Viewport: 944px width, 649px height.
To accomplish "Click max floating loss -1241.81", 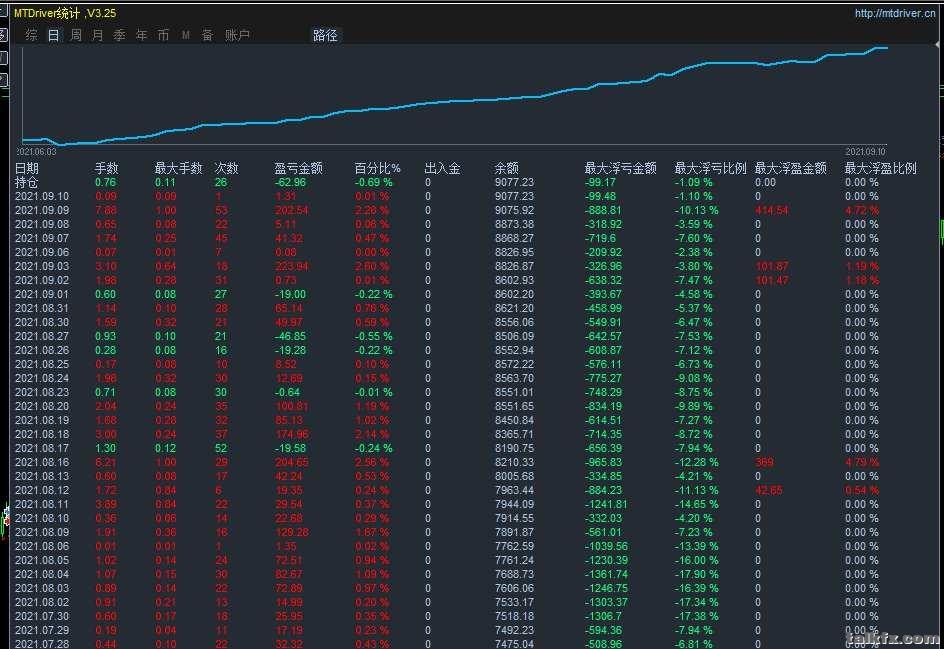I will [x=606, y=504].
